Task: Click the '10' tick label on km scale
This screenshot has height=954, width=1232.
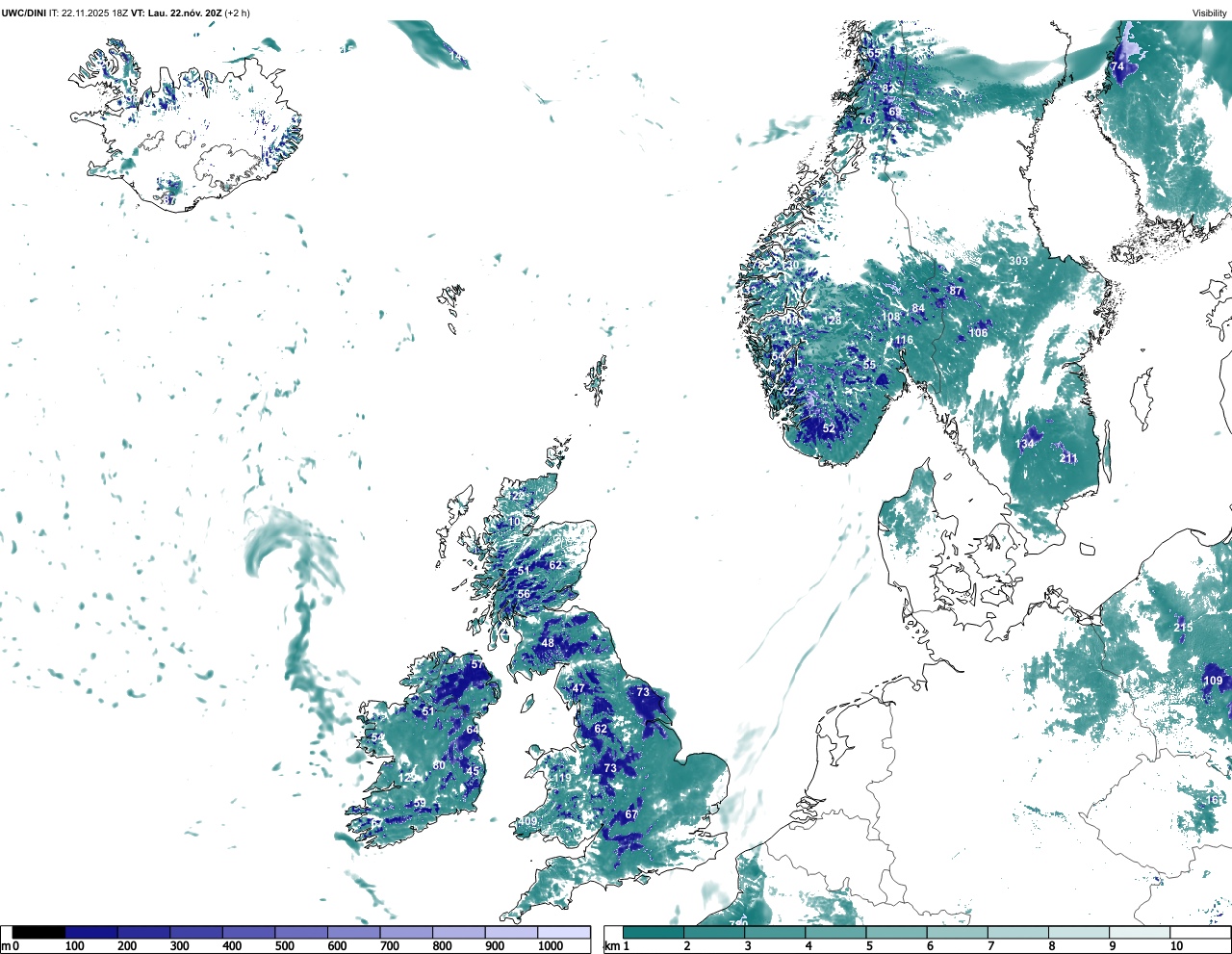Action: 1176,946
